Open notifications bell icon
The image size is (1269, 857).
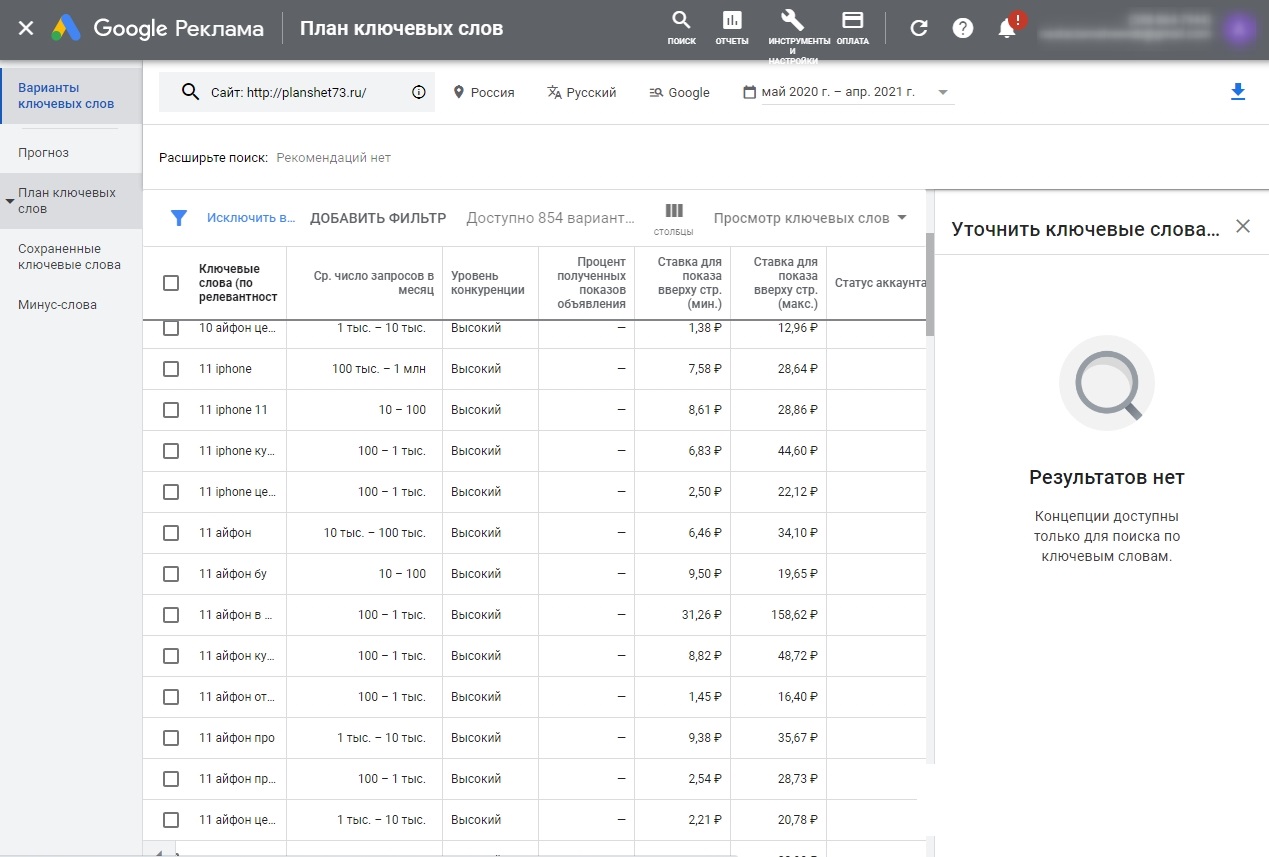pos(1007,28)
